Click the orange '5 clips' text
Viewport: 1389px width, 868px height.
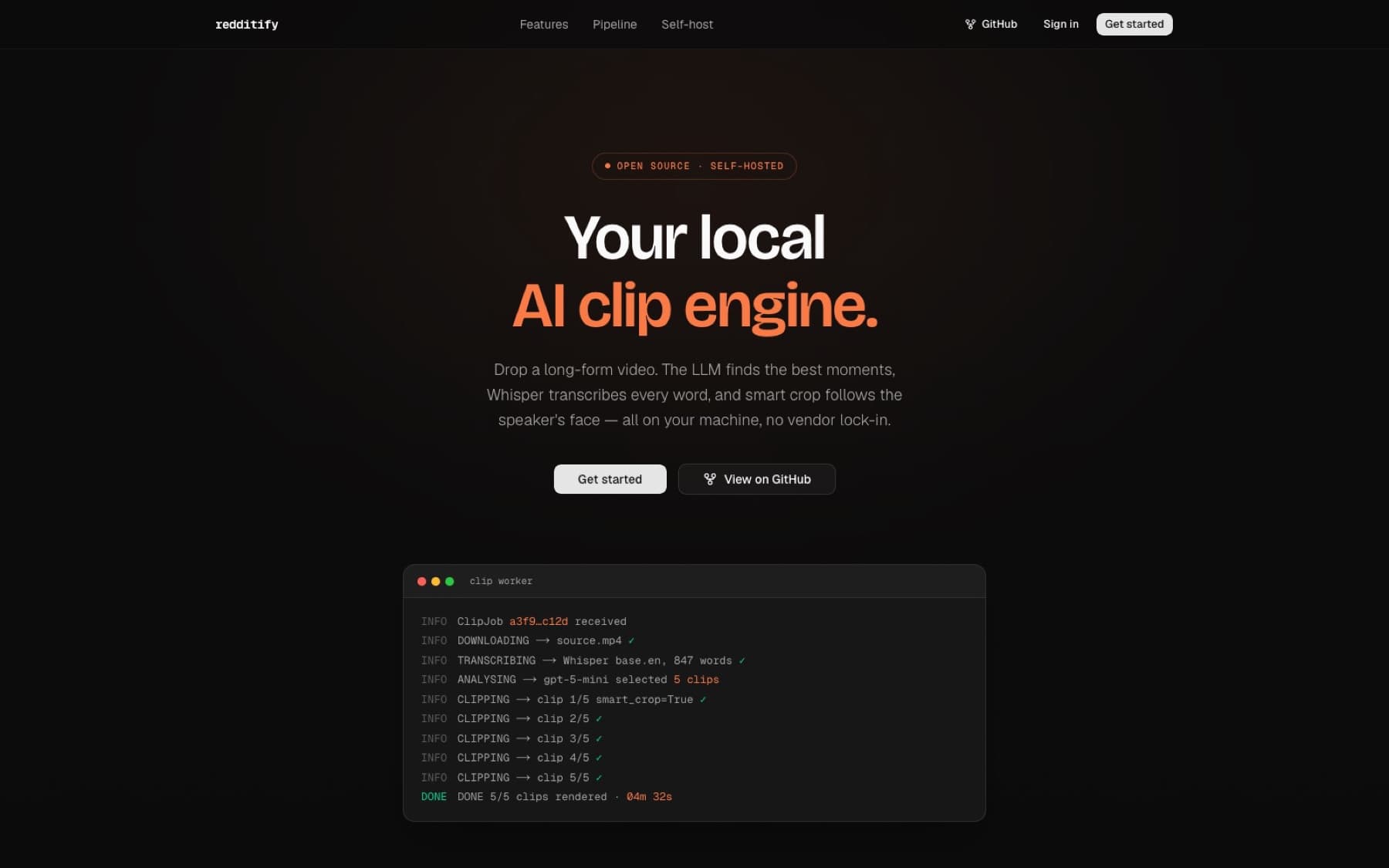tap(696, 680)
